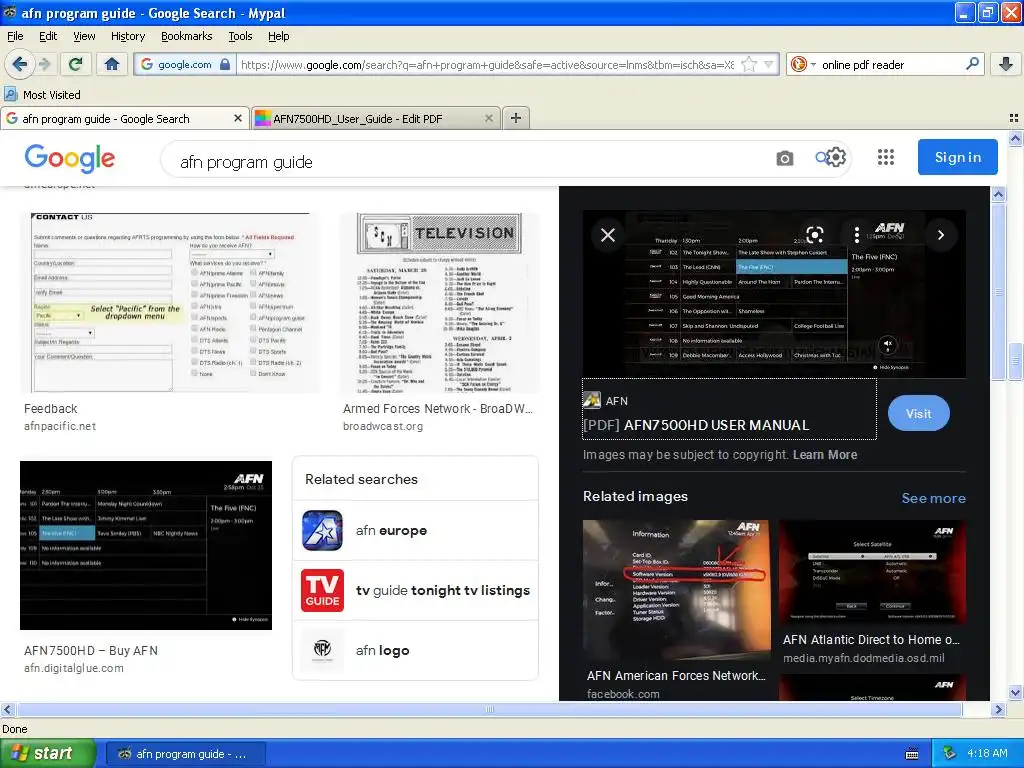1024x768 pixels.
Task: Click the search bar magnifier icon
Action: [972, 64]
